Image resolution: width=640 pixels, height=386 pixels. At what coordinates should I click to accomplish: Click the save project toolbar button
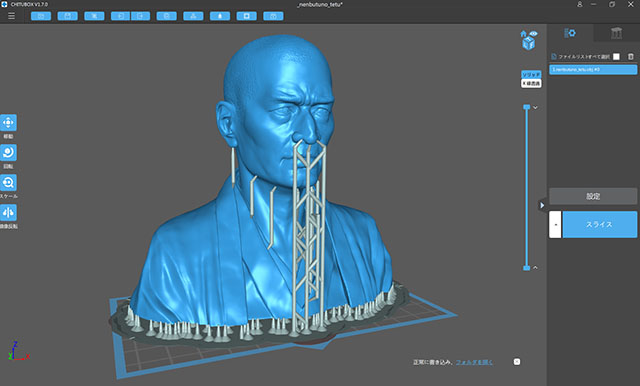click(68, 16)
